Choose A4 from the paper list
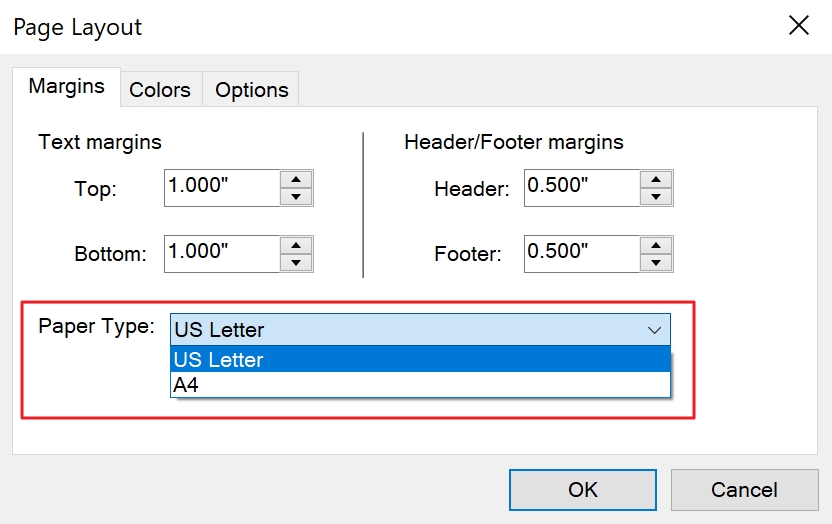This screenshot has height=524, width=832. 420,385
